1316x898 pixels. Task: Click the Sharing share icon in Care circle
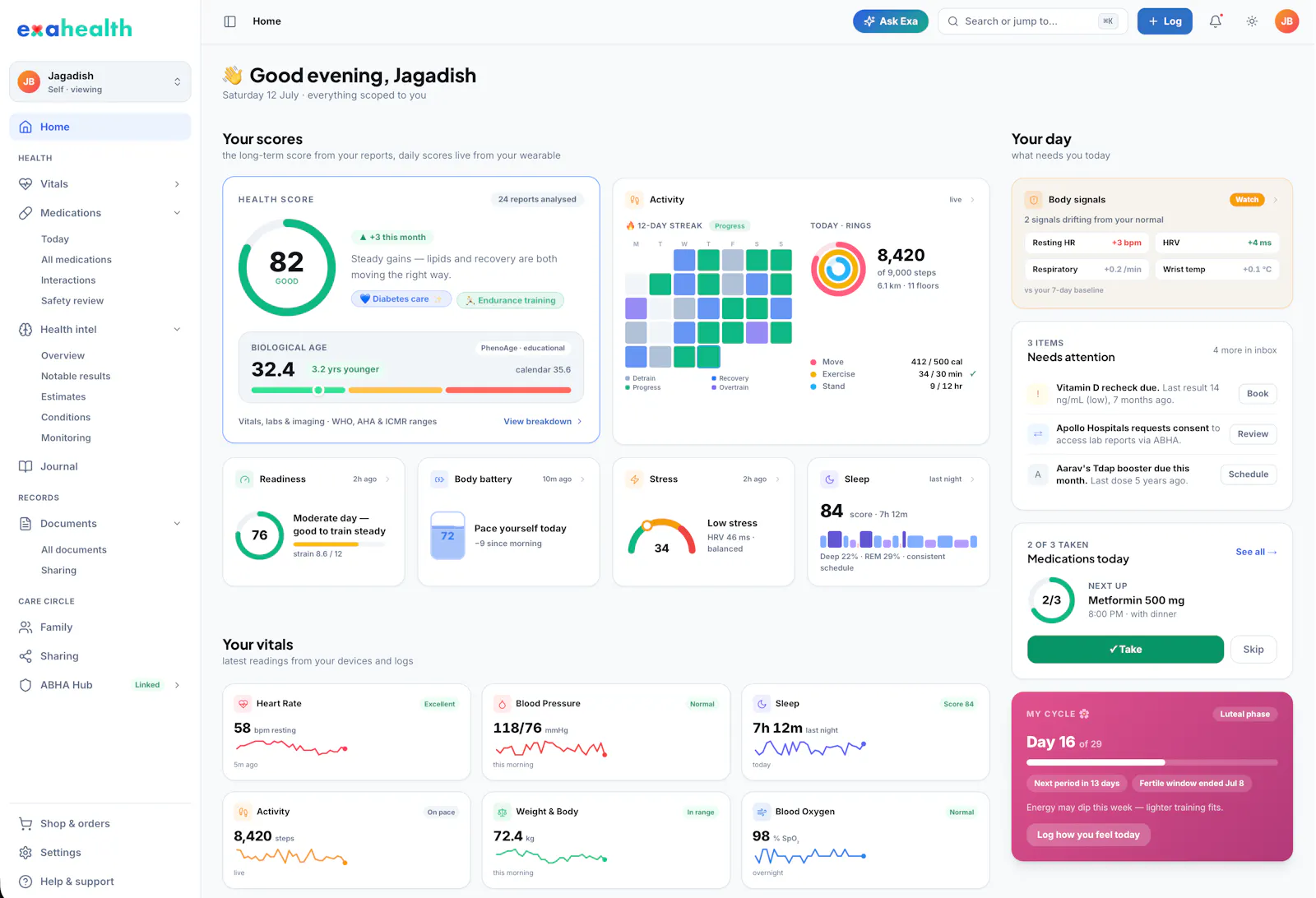point(25,656)
